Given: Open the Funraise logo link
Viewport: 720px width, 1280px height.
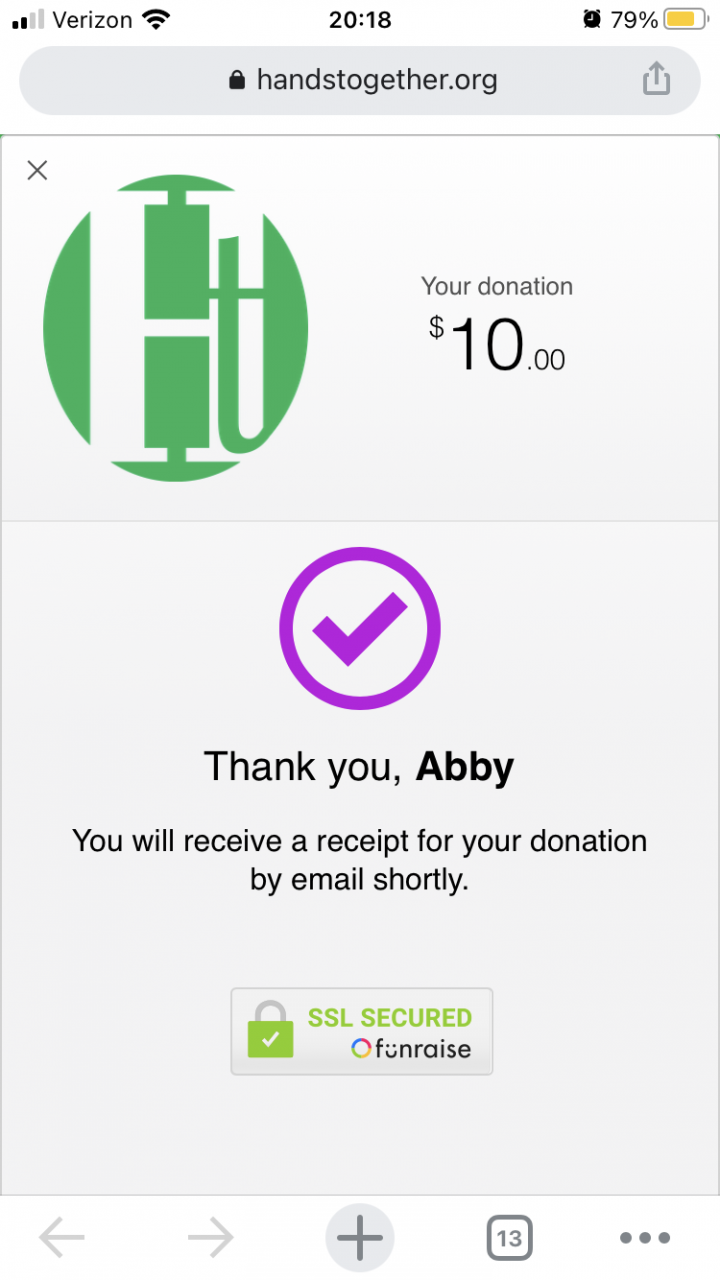Looking at the screenshot, I should (x=411, y=1049).
